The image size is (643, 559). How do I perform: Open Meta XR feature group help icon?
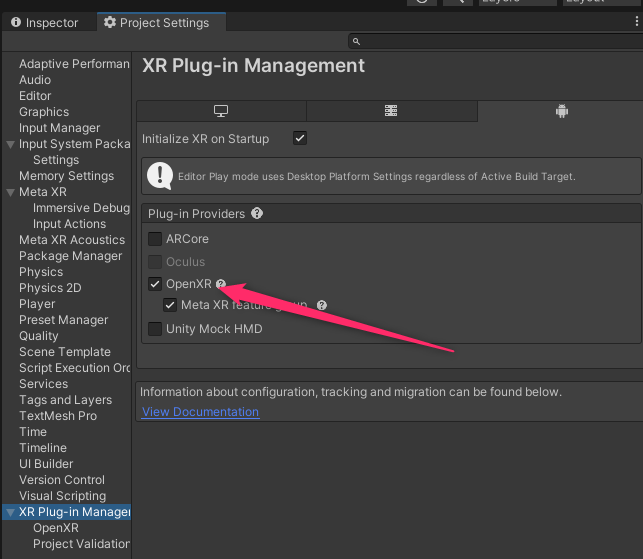coord(322,305)
